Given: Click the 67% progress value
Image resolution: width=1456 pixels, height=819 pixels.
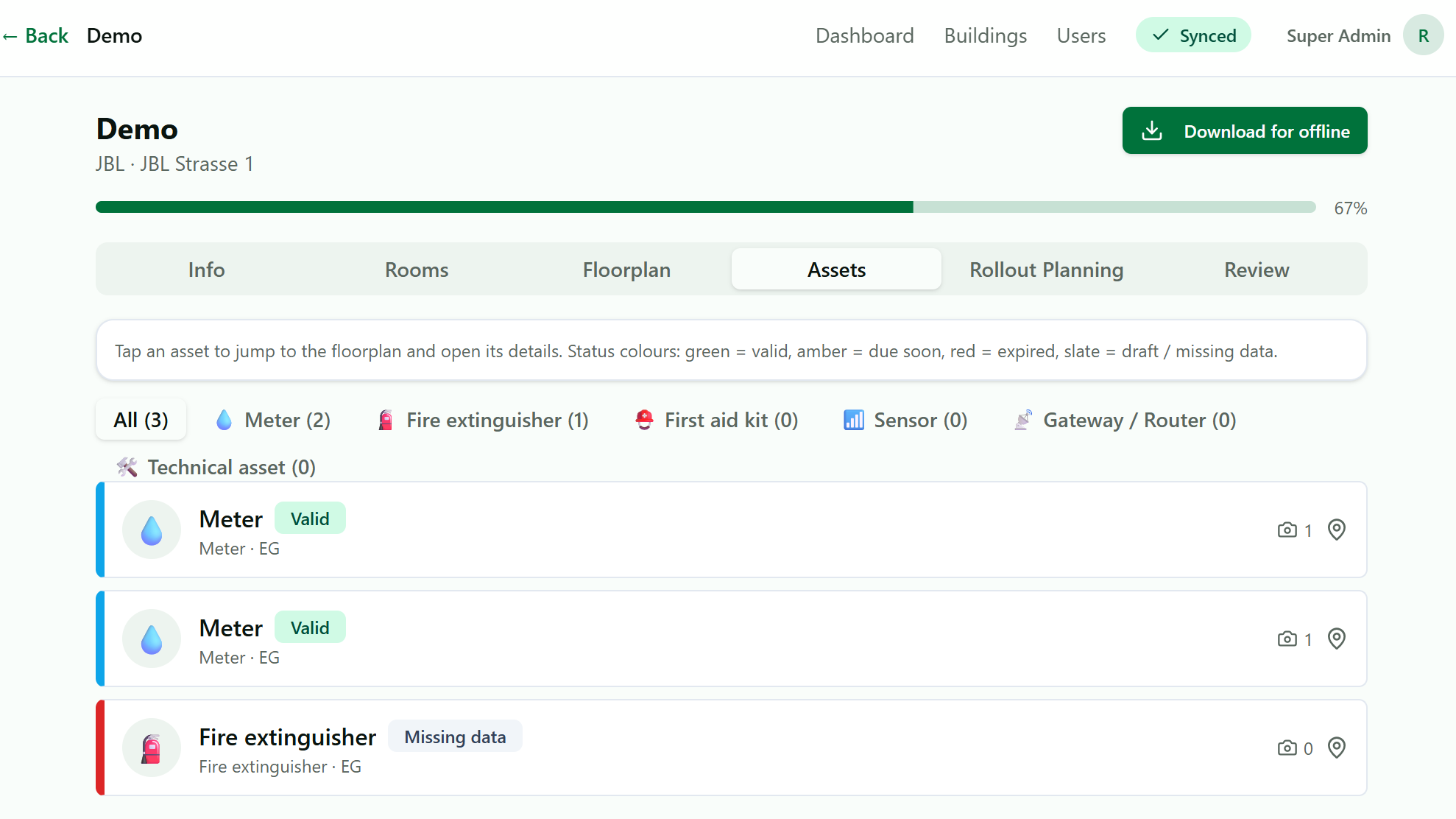Looking at the screenshot, I should [x=1350, y=208].
